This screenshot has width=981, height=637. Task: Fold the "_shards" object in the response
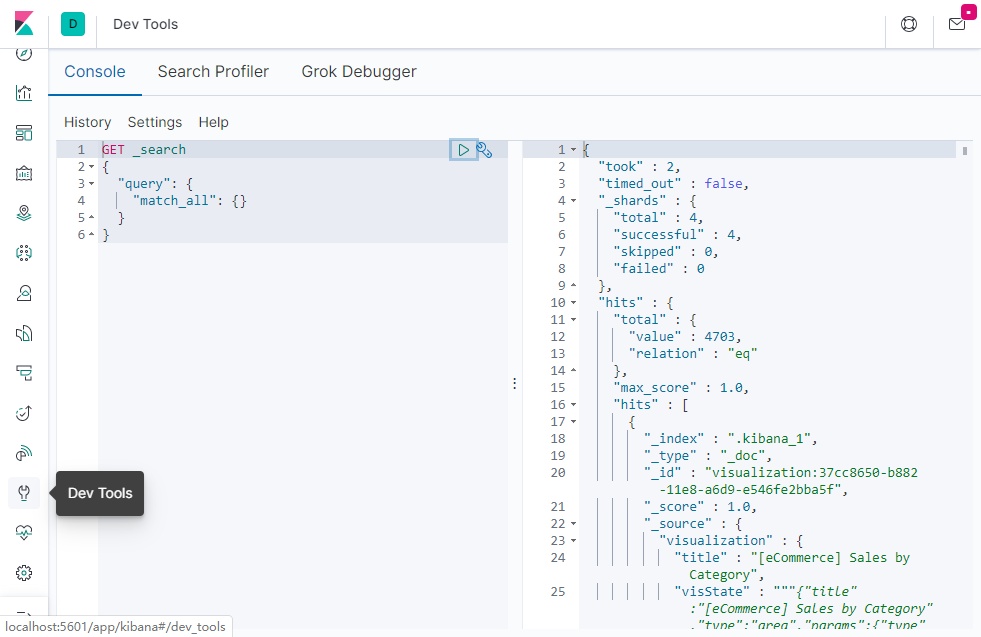pos(573,201)
